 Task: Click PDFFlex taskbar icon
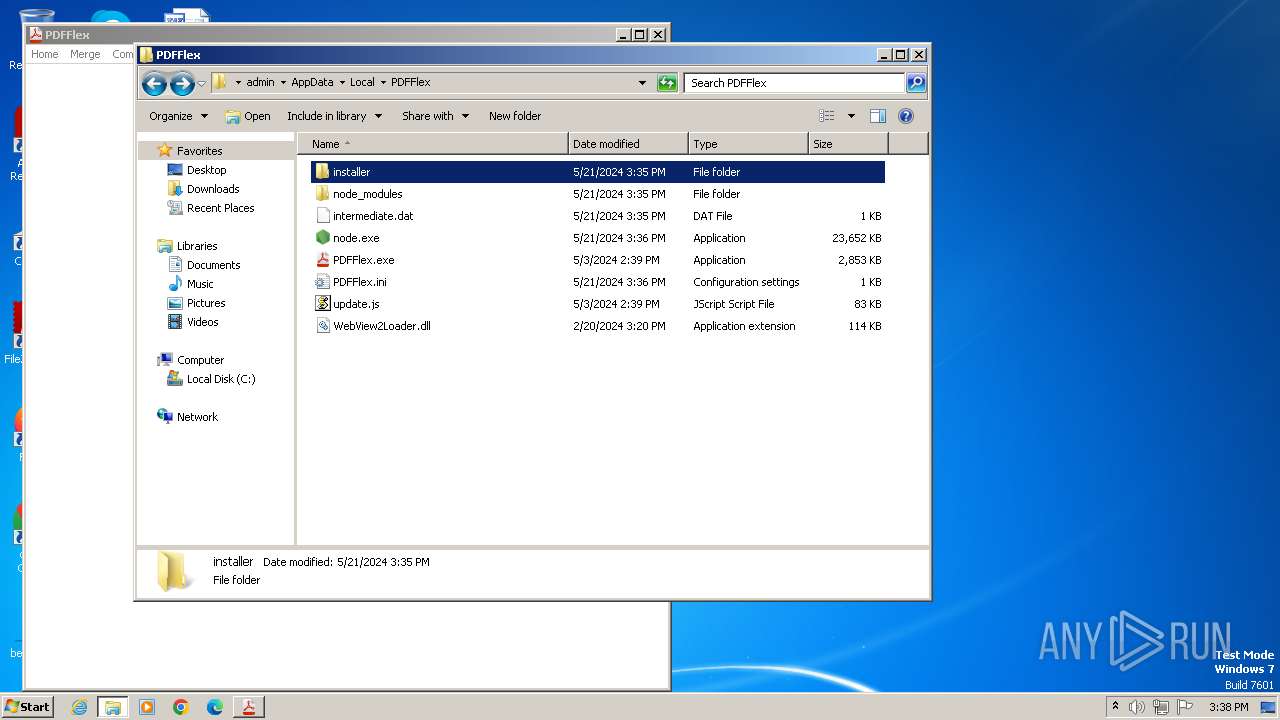249,707
